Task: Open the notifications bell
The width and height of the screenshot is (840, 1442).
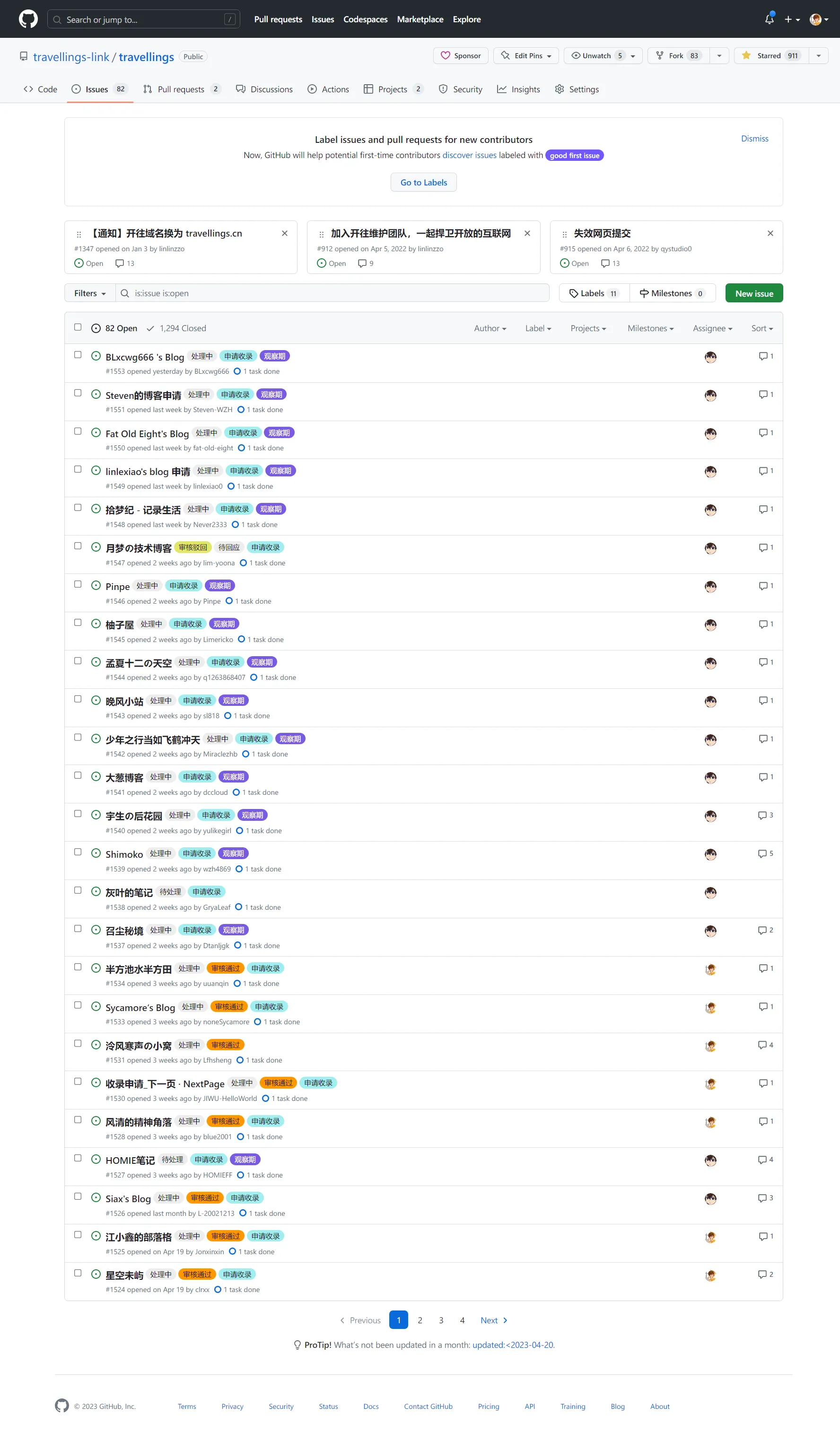Action: (x=769, y=19)
